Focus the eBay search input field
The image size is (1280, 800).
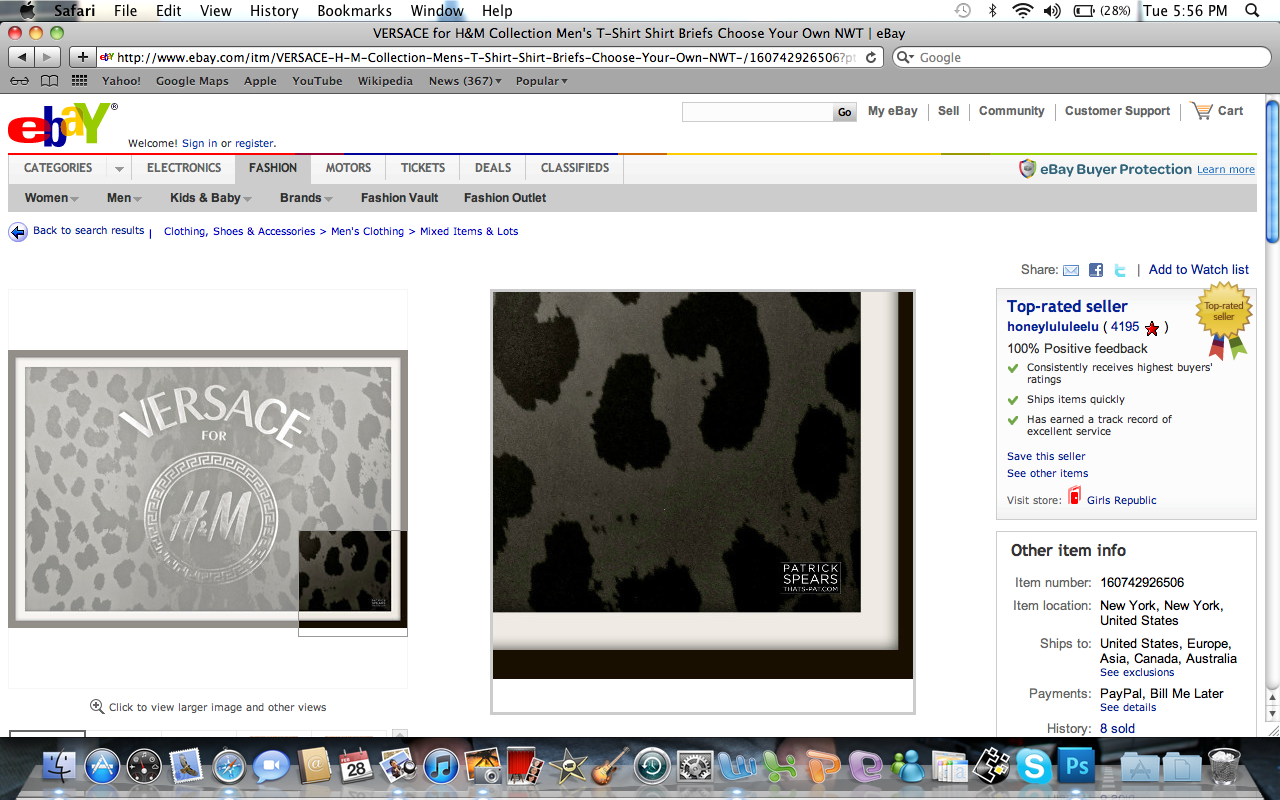(757, 112)
